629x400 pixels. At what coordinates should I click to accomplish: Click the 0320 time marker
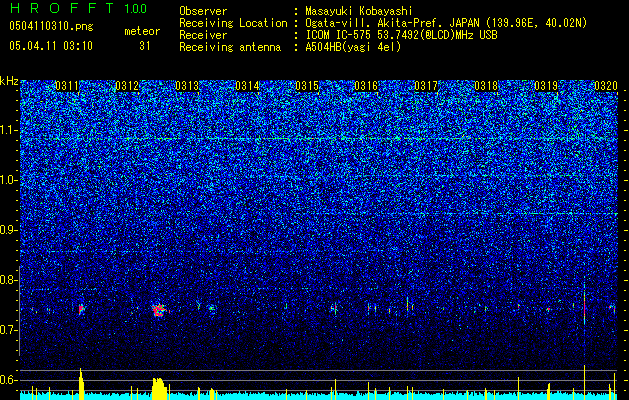tap(606, 86)
